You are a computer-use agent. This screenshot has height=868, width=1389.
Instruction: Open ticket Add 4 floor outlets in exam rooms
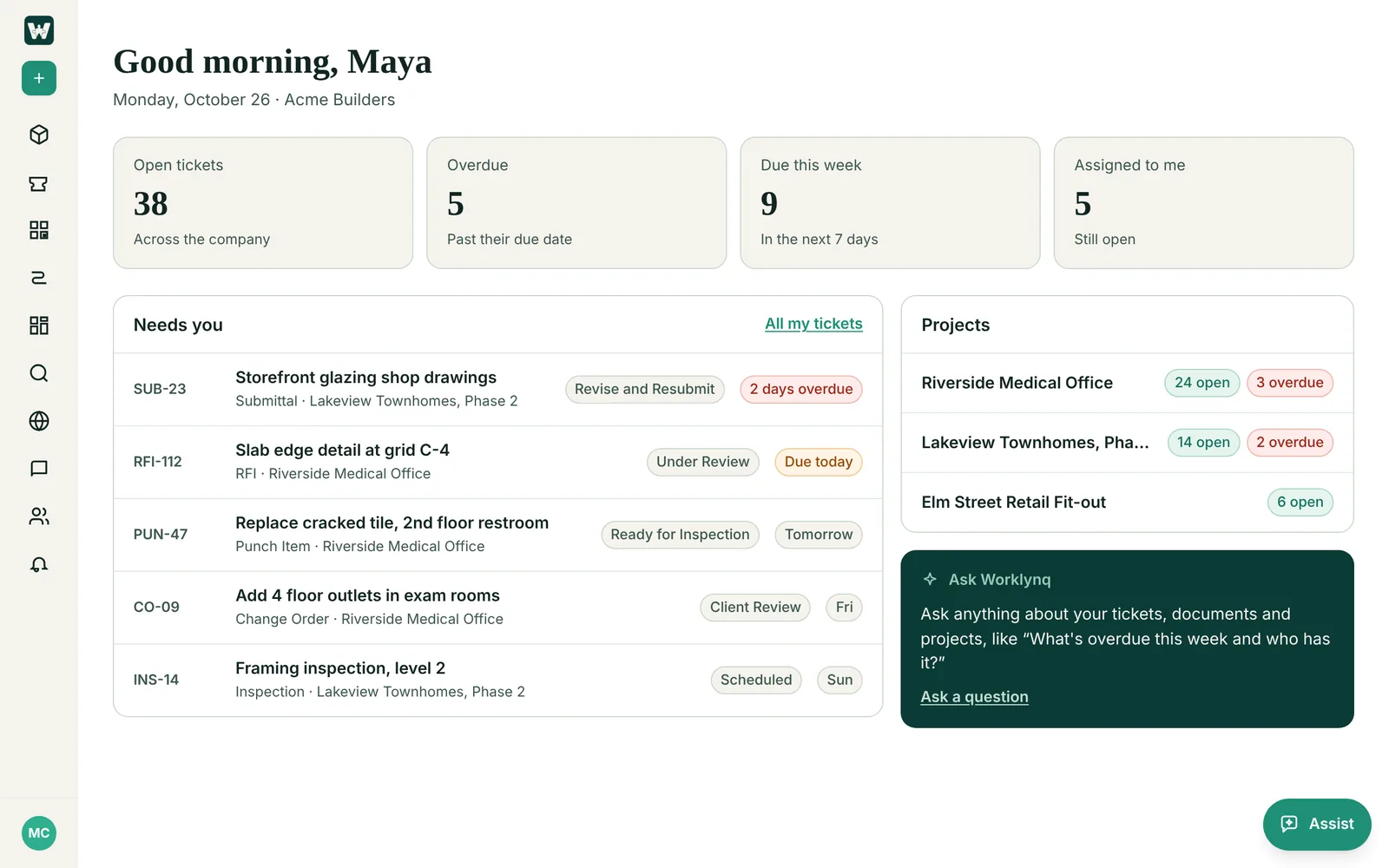[497, 608]
